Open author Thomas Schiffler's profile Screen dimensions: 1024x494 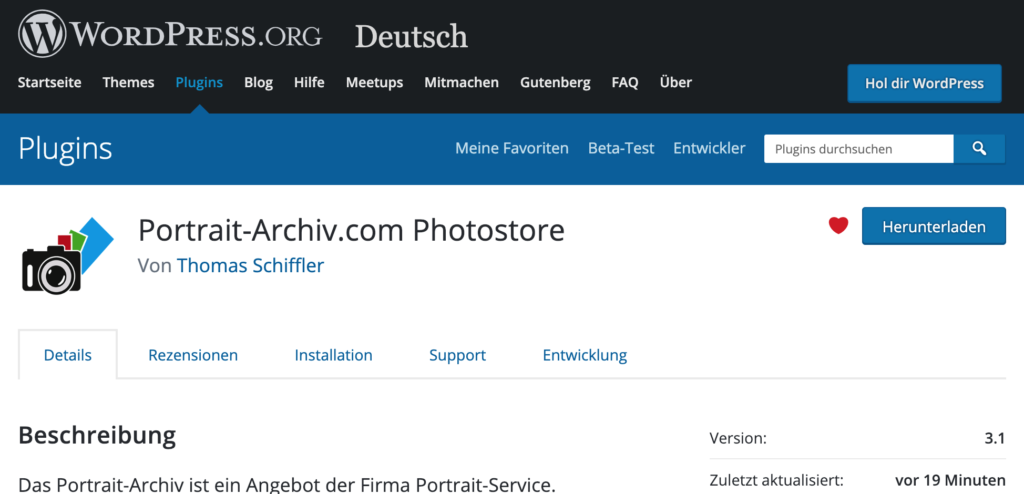(250, 265)
